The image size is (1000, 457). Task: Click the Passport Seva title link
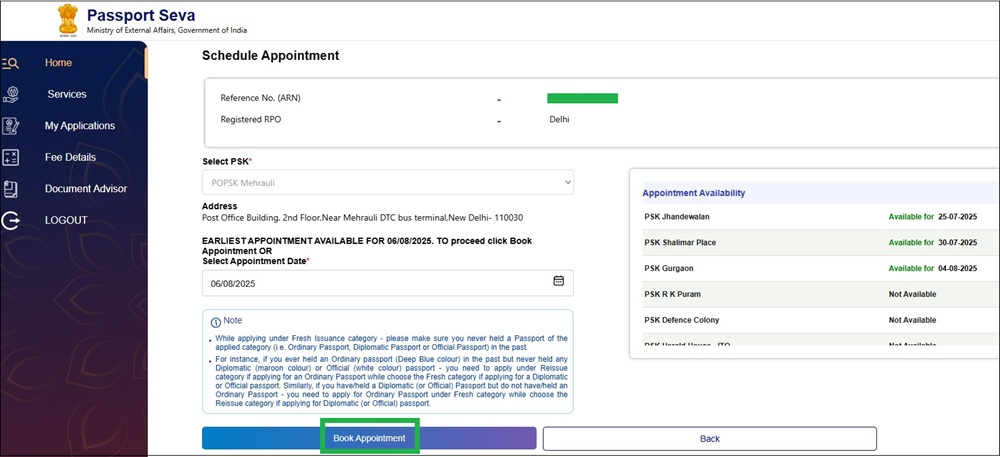[x=141, y=15]
